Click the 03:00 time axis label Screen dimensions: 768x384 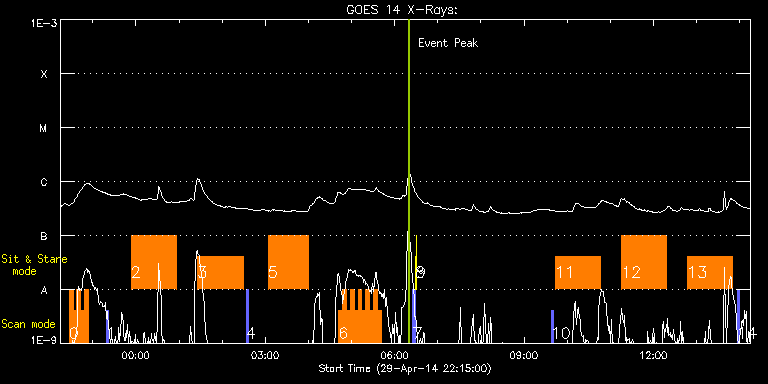265,356
